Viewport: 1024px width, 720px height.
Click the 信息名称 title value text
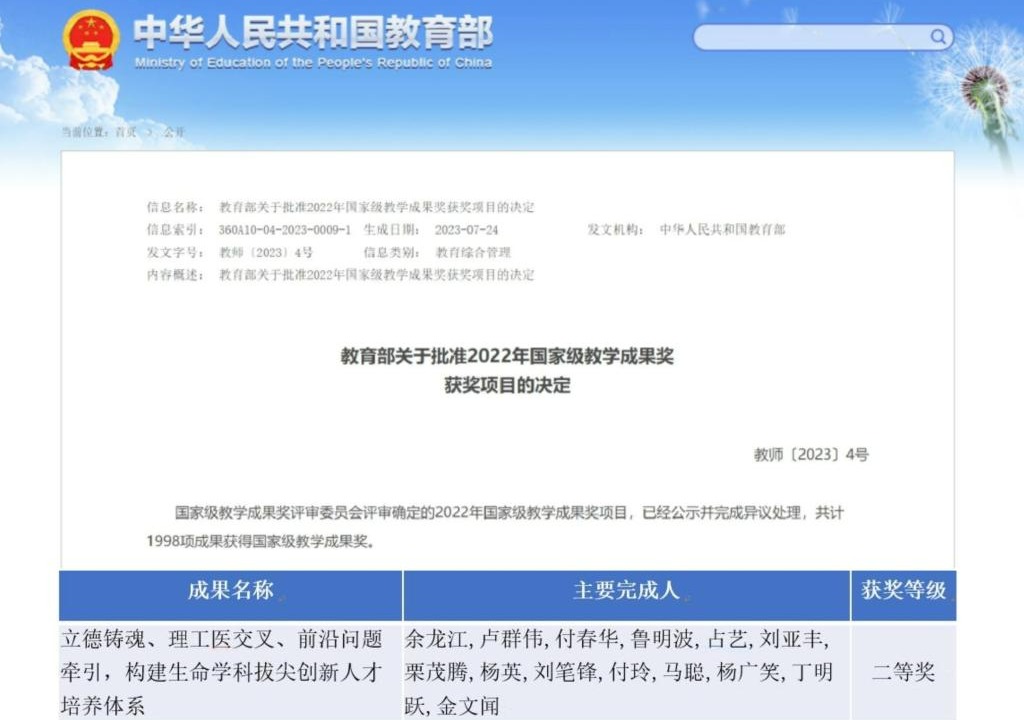click(376, 207)
